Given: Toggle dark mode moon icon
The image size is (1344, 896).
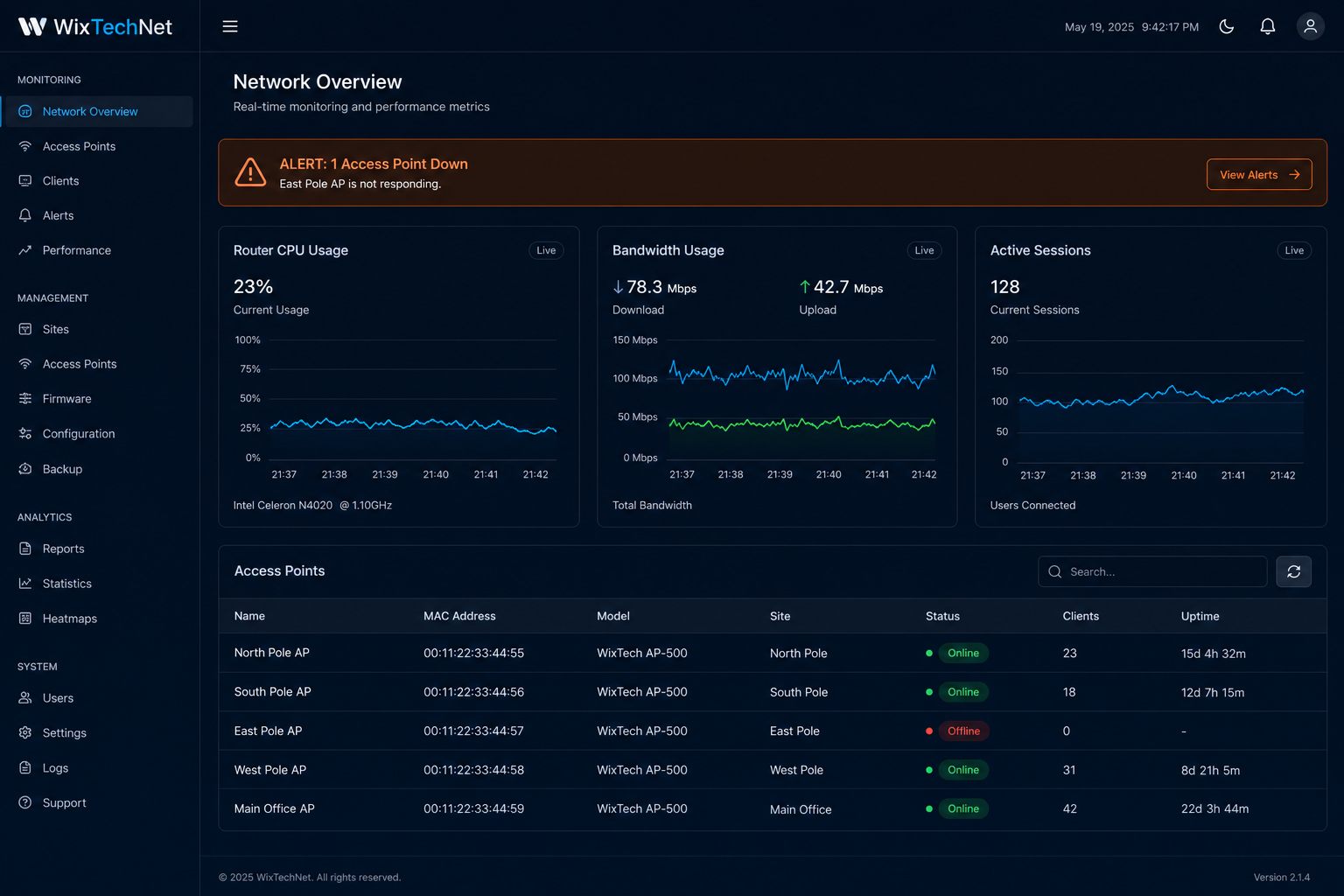Looking at the screenshot, I should (1227, 26).
